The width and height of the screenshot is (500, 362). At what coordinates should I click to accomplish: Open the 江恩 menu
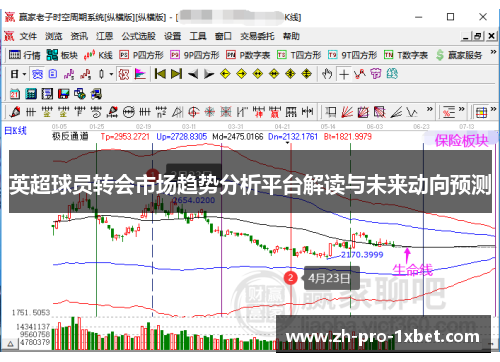[x=104, y=36]
